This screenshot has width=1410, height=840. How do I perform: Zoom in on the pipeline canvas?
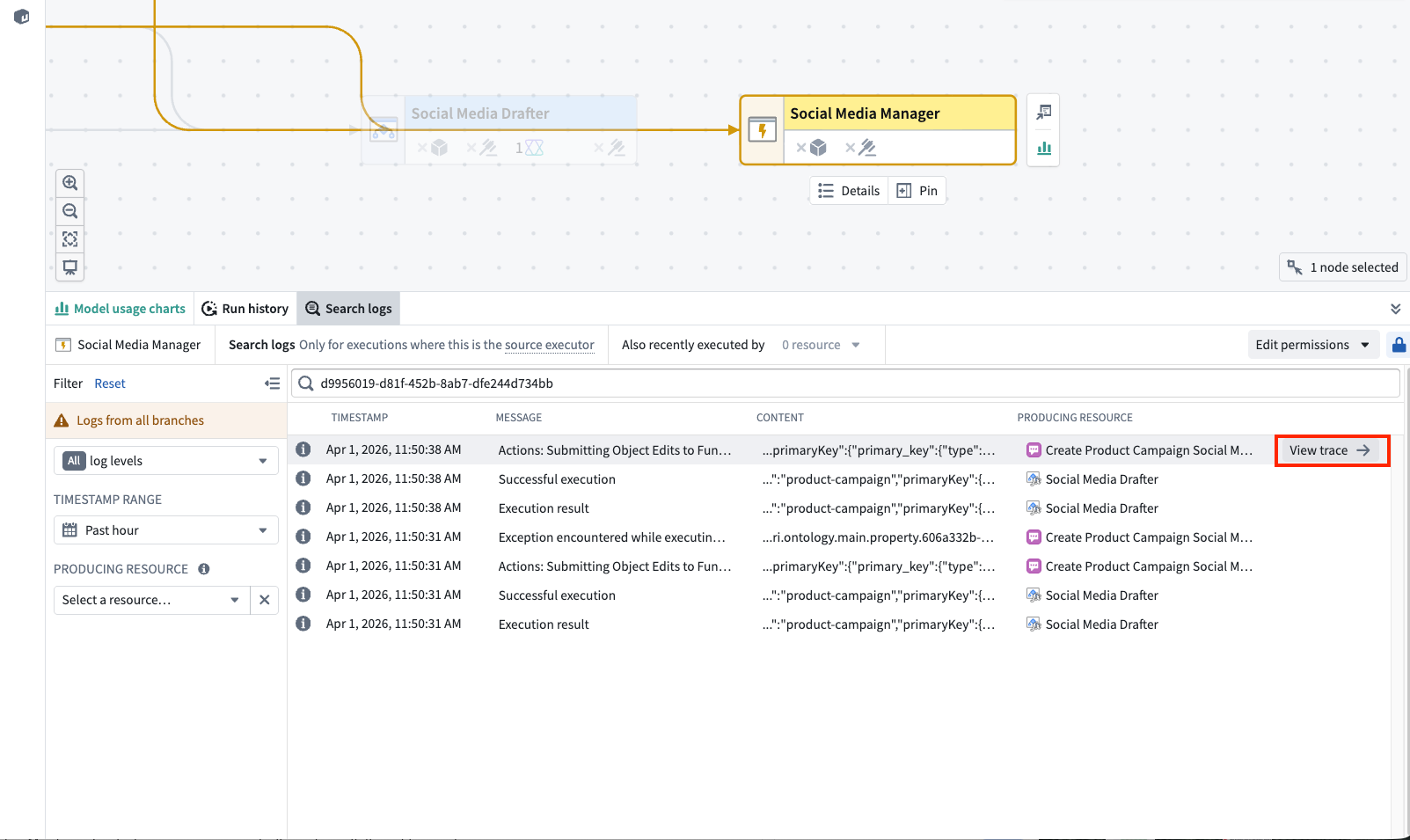click(69, 182)
